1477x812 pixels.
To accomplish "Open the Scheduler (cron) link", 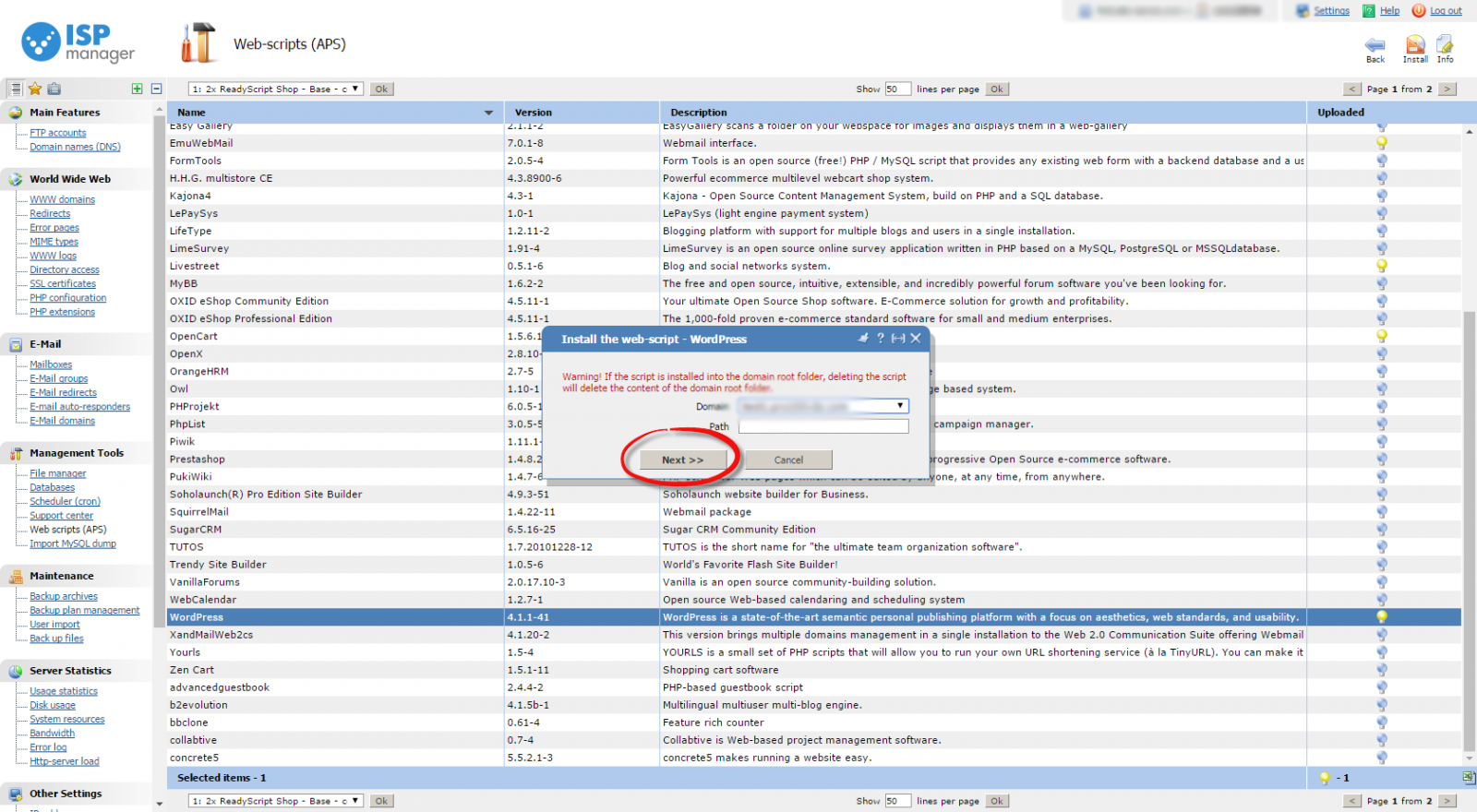I will [x=65, y=501].
